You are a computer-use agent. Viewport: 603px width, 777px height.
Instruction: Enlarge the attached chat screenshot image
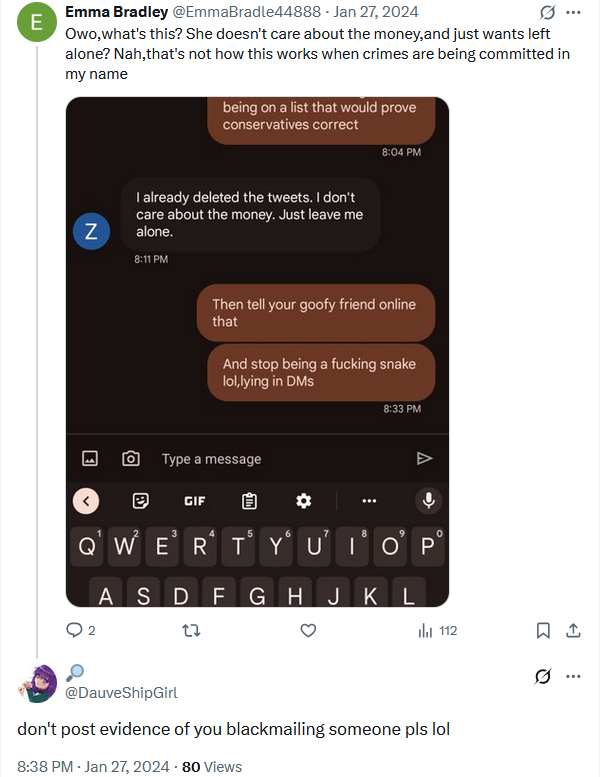click(x=257, y=352)
